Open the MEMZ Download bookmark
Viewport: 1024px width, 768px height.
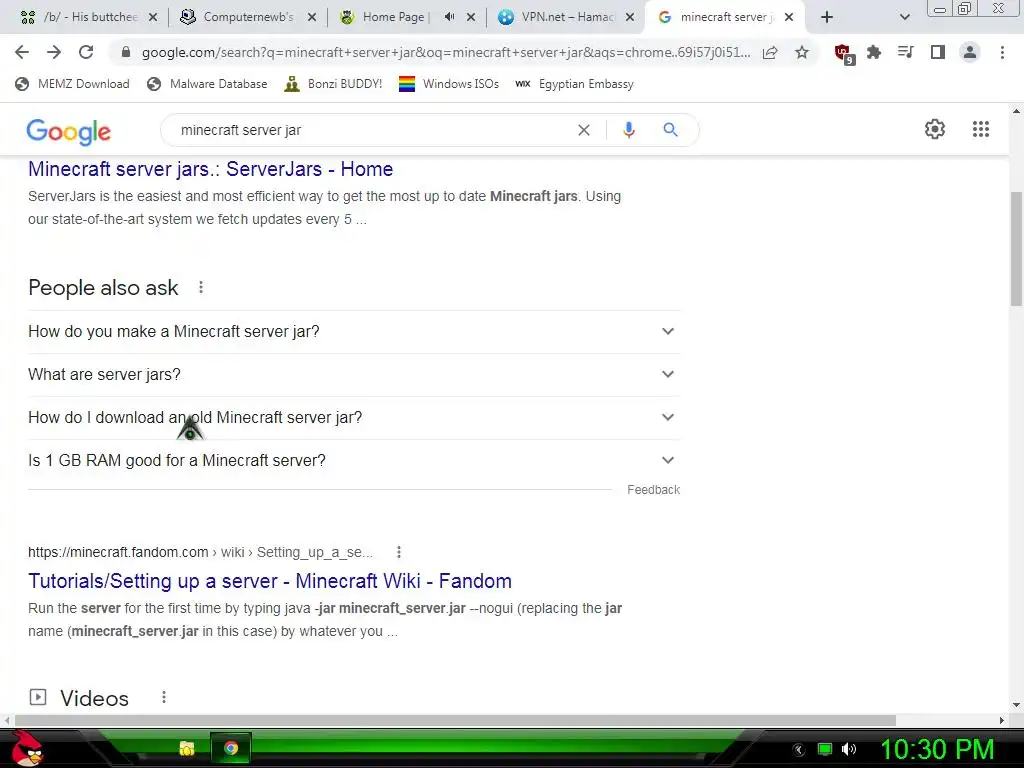(x=72, y=84)
